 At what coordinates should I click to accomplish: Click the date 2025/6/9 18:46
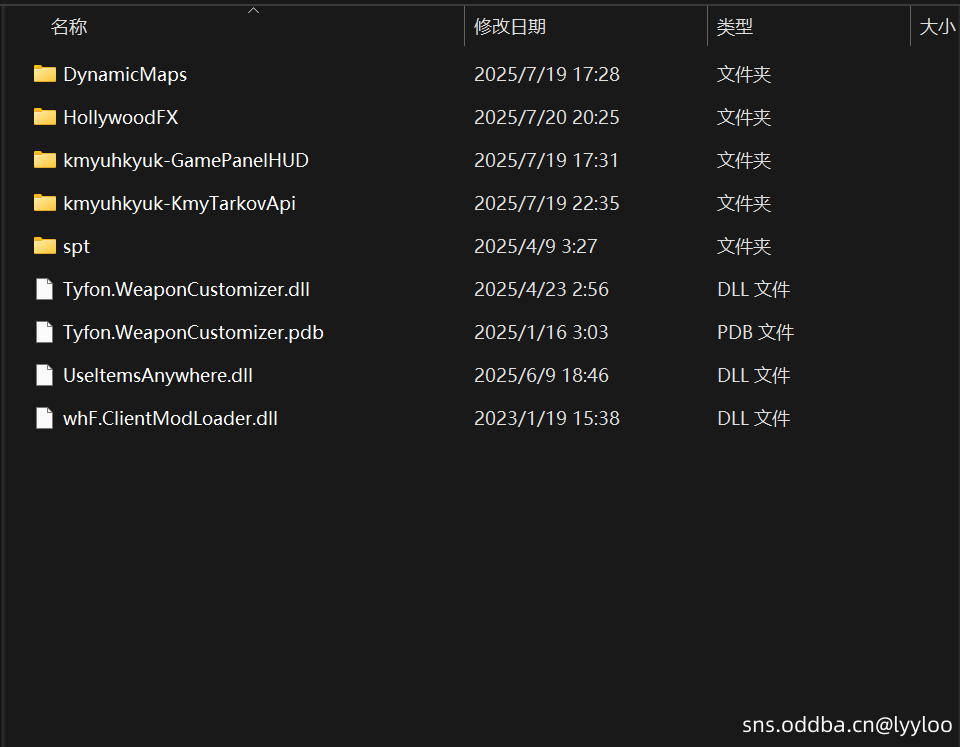coord(541,375)
